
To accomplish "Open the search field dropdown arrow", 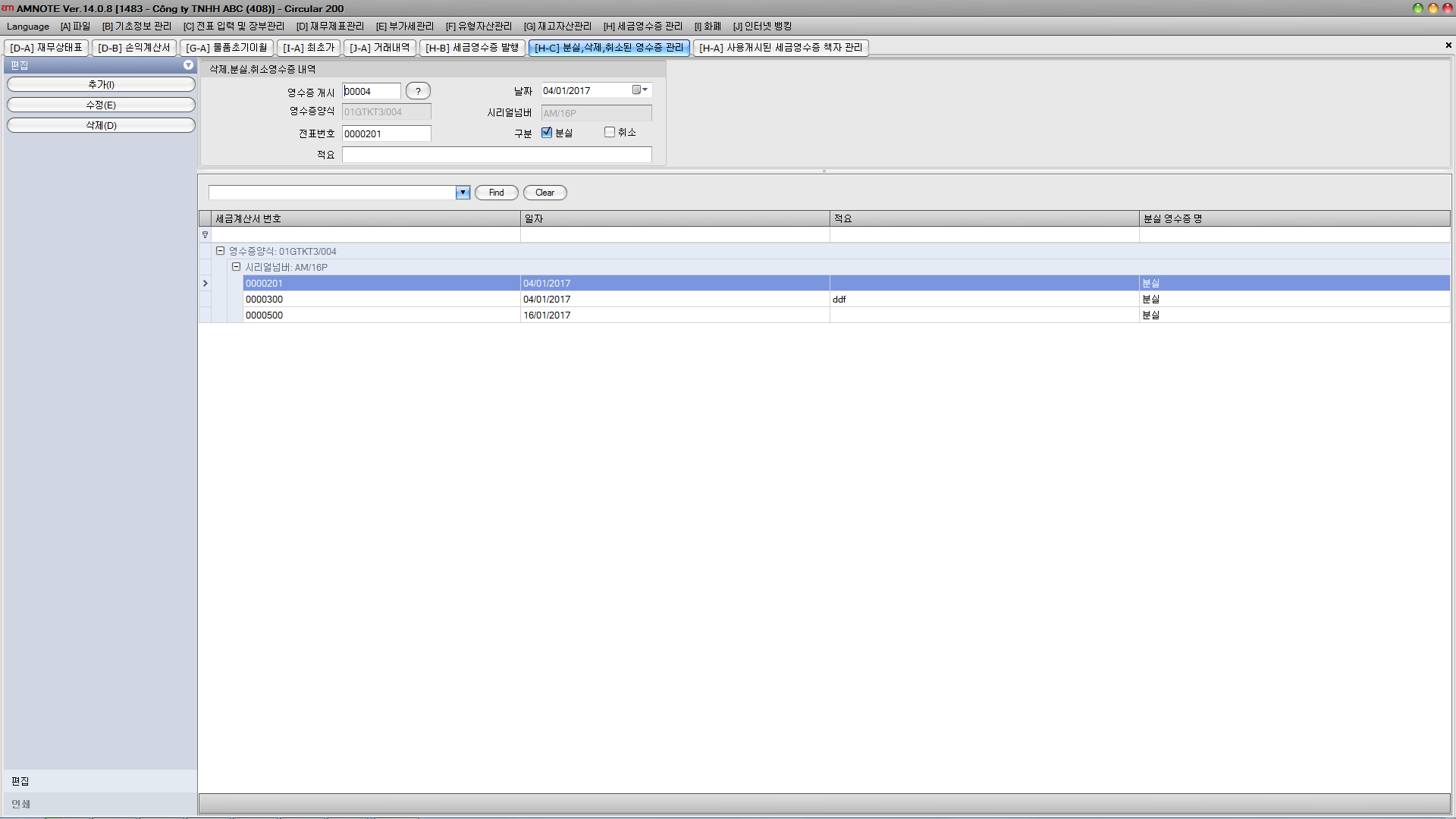I will point(463,193).
